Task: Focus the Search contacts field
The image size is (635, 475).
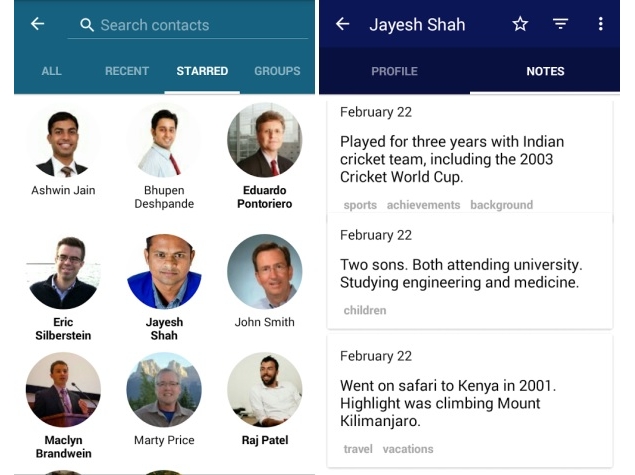Action: point(188,25)
